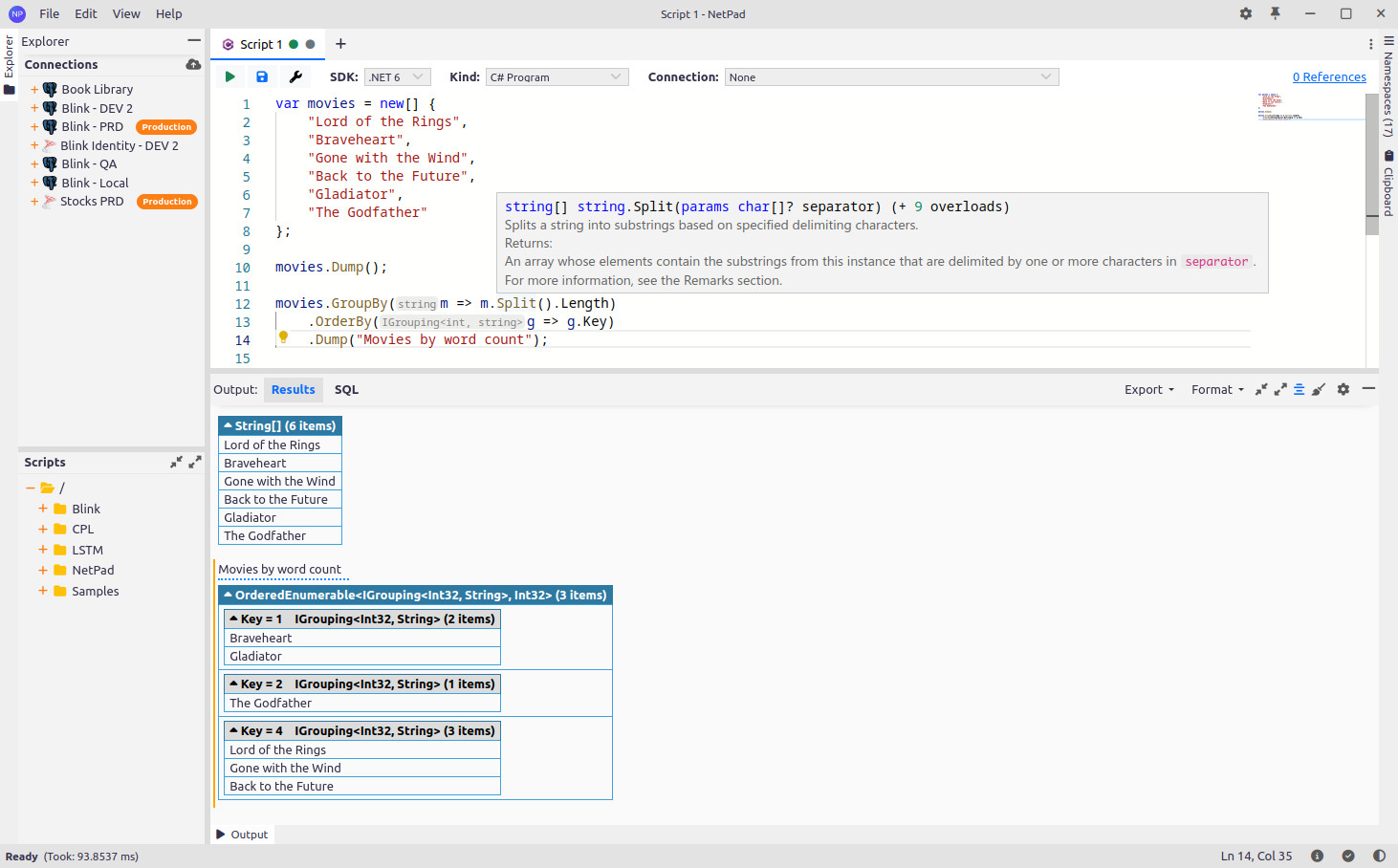Click the Stocks PRD connection icon

click(x=50, y=201)
